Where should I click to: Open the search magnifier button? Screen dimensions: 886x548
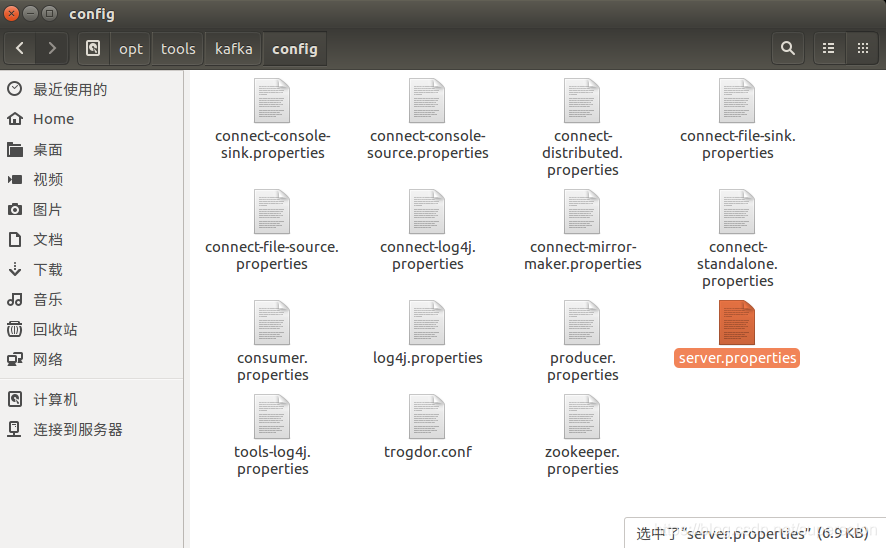[788, 49]
